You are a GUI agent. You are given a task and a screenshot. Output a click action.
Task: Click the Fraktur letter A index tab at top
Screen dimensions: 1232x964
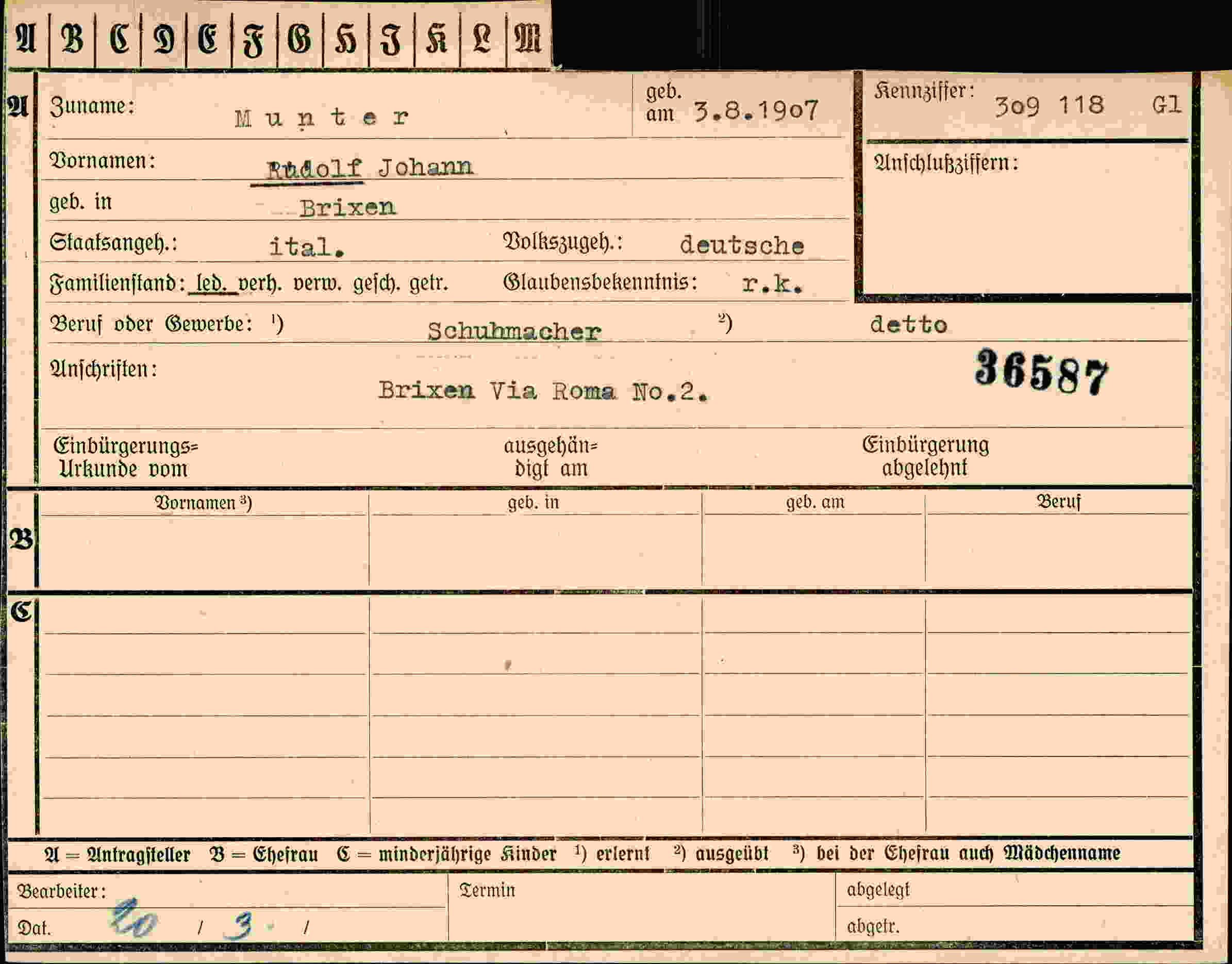26,38
